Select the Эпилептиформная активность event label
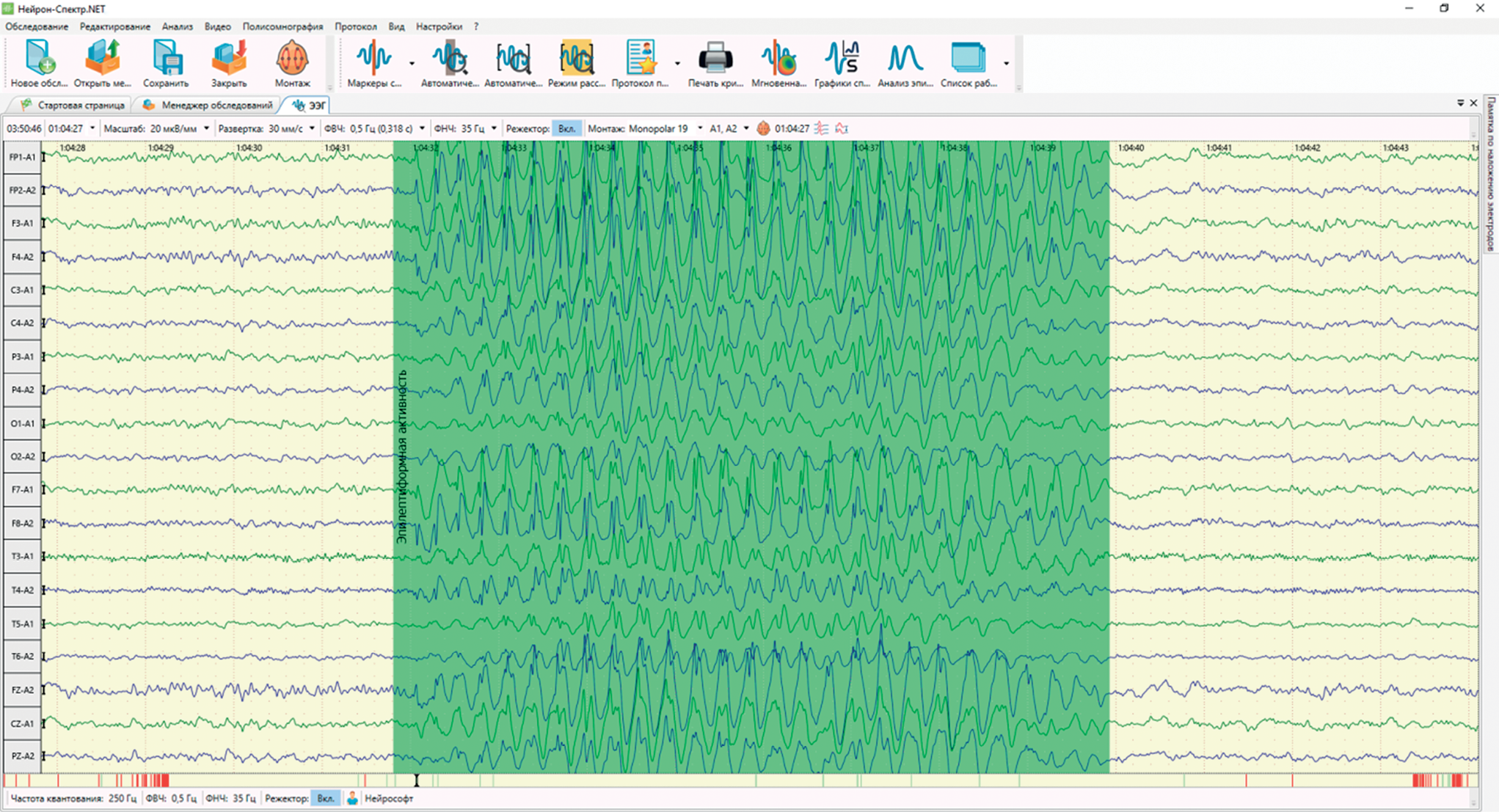The width and height of the screenshot is (1499, 812). coord(402,456)
